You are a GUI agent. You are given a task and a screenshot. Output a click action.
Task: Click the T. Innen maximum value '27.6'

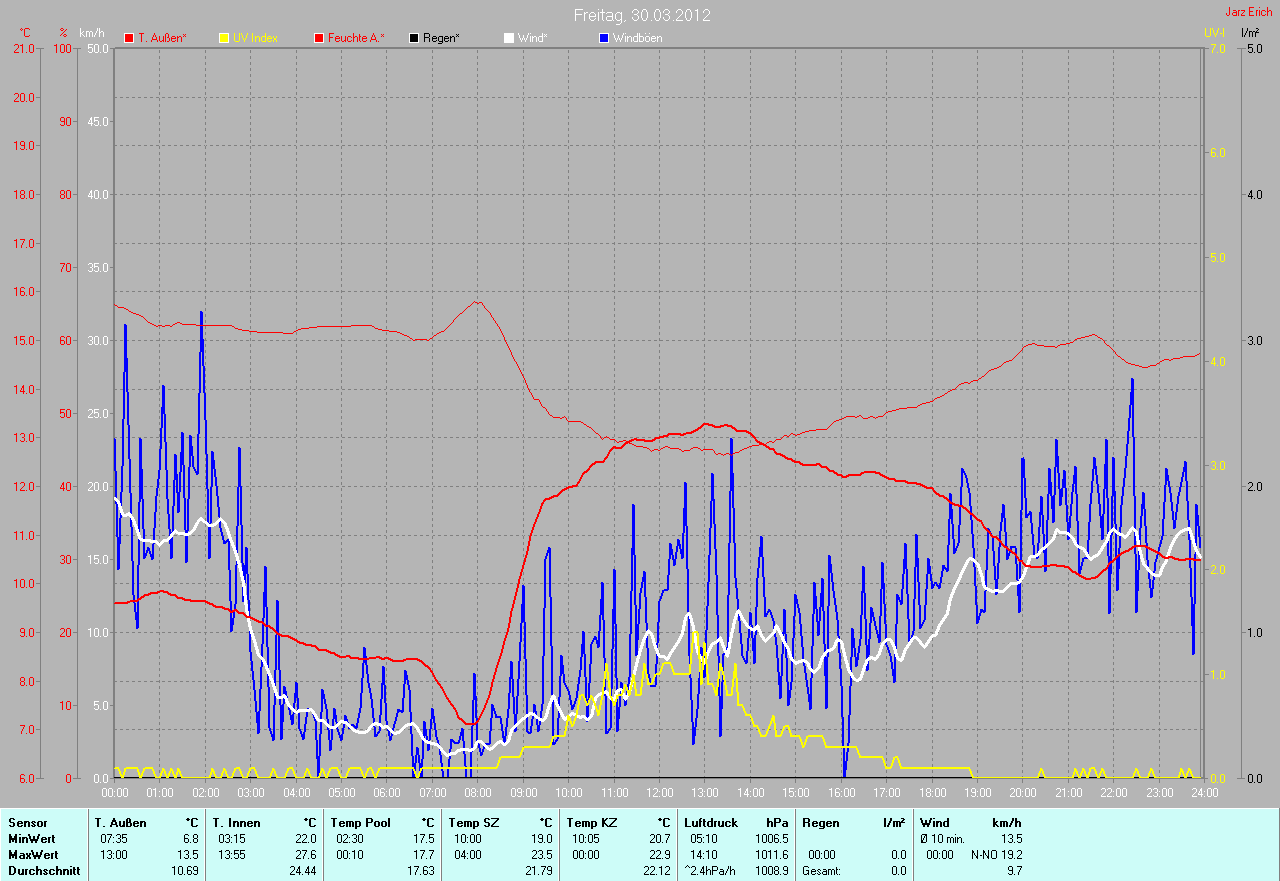305,855
